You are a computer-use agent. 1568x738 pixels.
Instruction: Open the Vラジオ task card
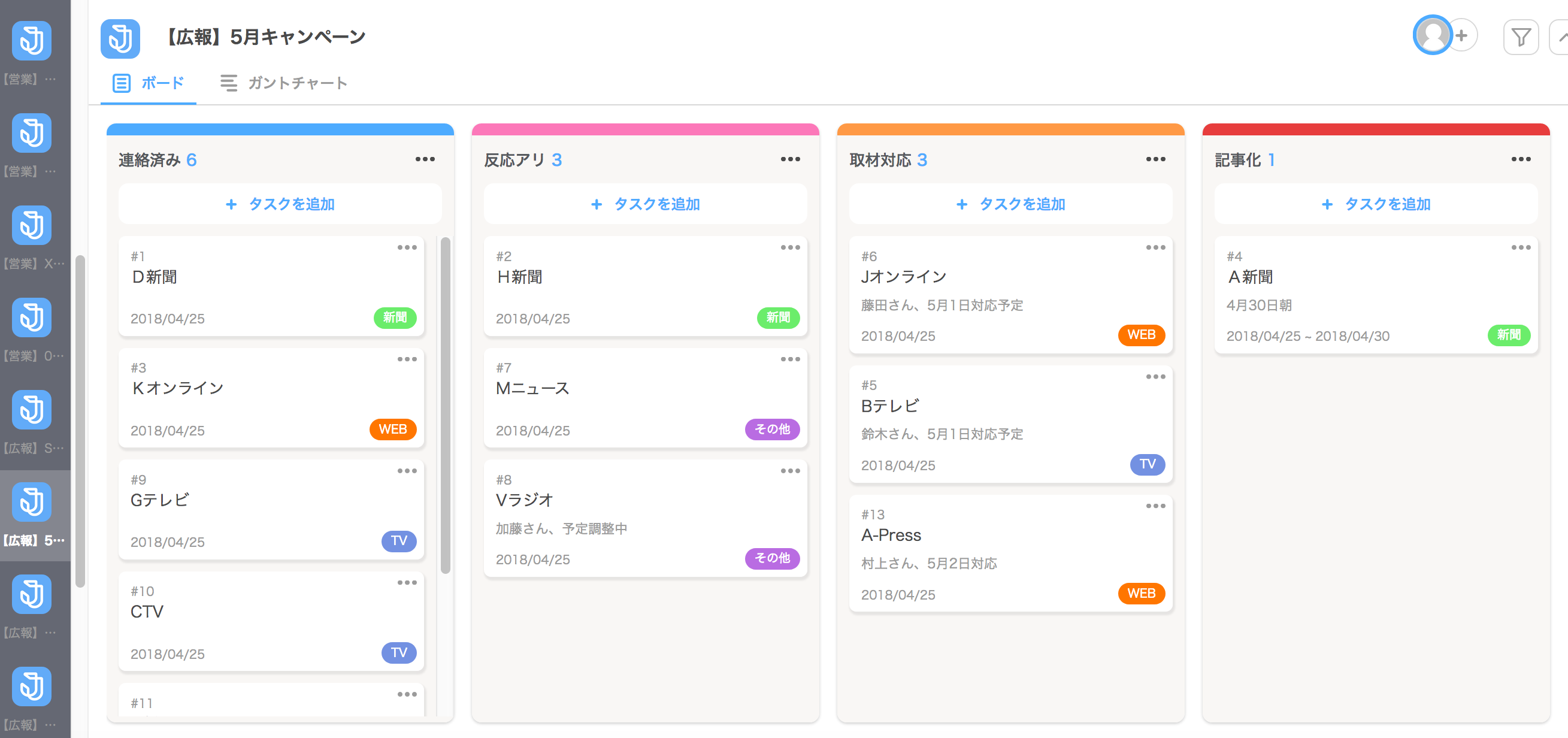tap(645, 518)
